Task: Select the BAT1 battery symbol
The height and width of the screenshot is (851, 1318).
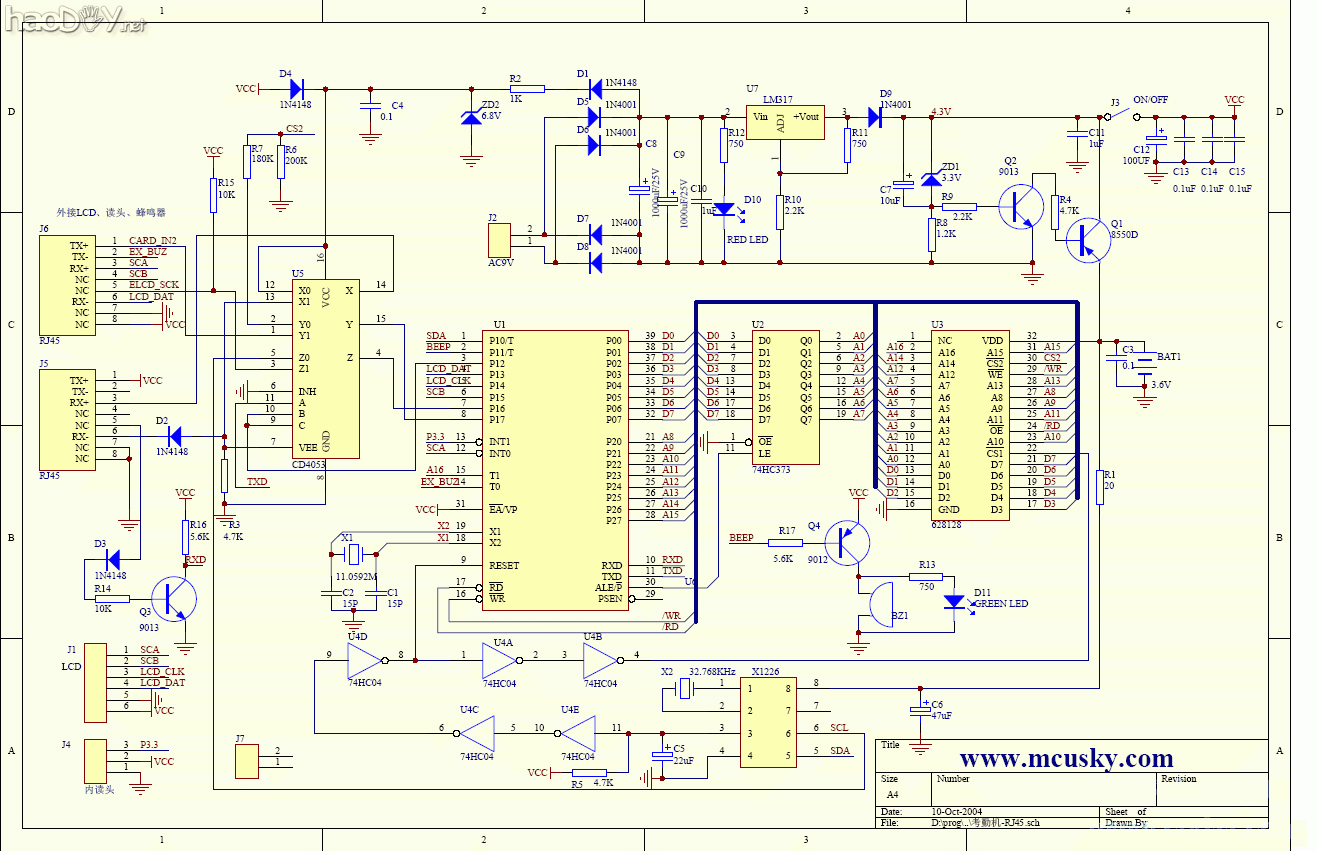Action: pos(1145,367)
